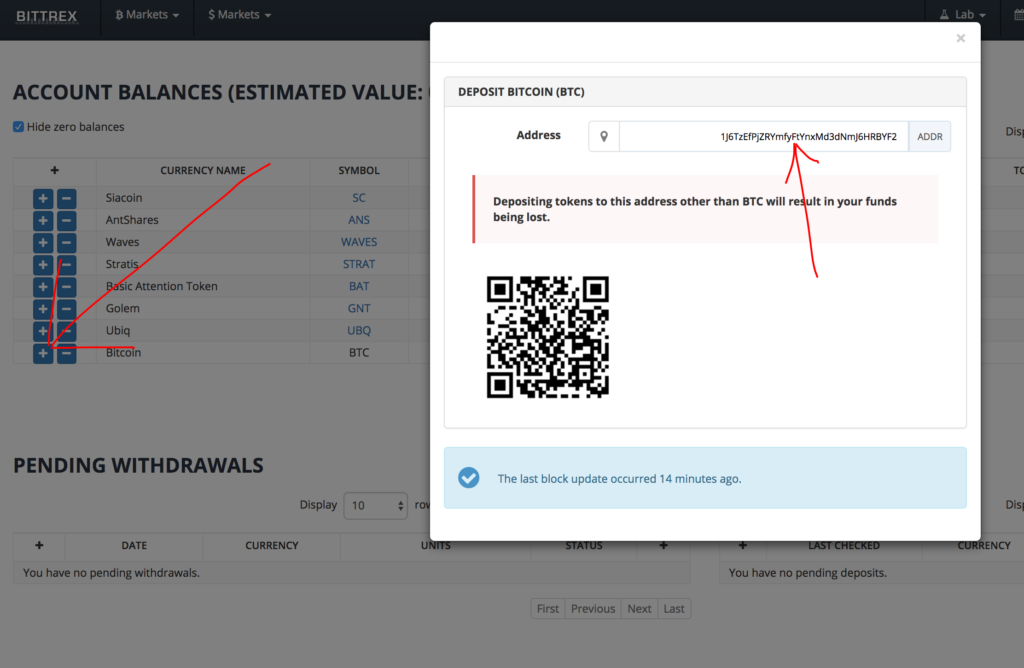Click the plus icon for Siacoin
This screenshot has height=668, width=1024.
(43, 199)
